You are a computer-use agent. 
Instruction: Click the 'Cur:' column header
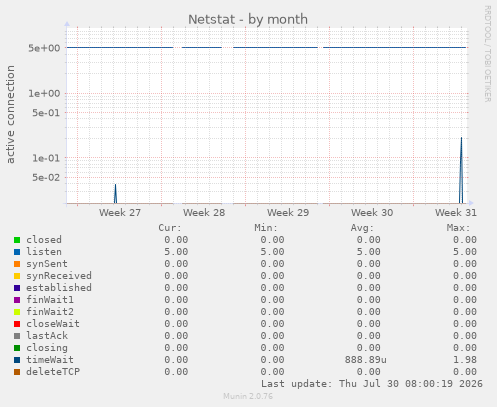[x=170, y=228]
